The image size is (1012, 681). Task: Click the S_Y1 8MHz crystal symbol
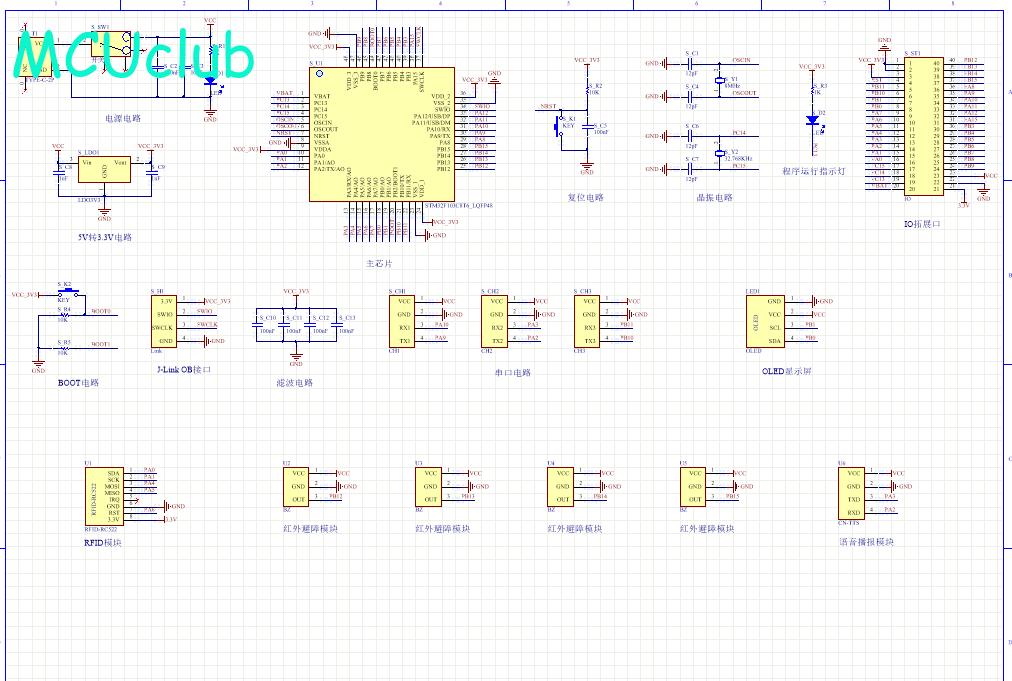pos(720,80)
